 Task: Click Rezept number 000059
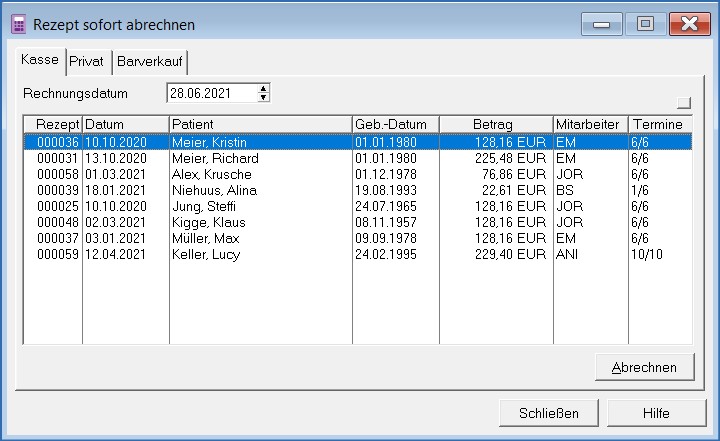point(57,254)
